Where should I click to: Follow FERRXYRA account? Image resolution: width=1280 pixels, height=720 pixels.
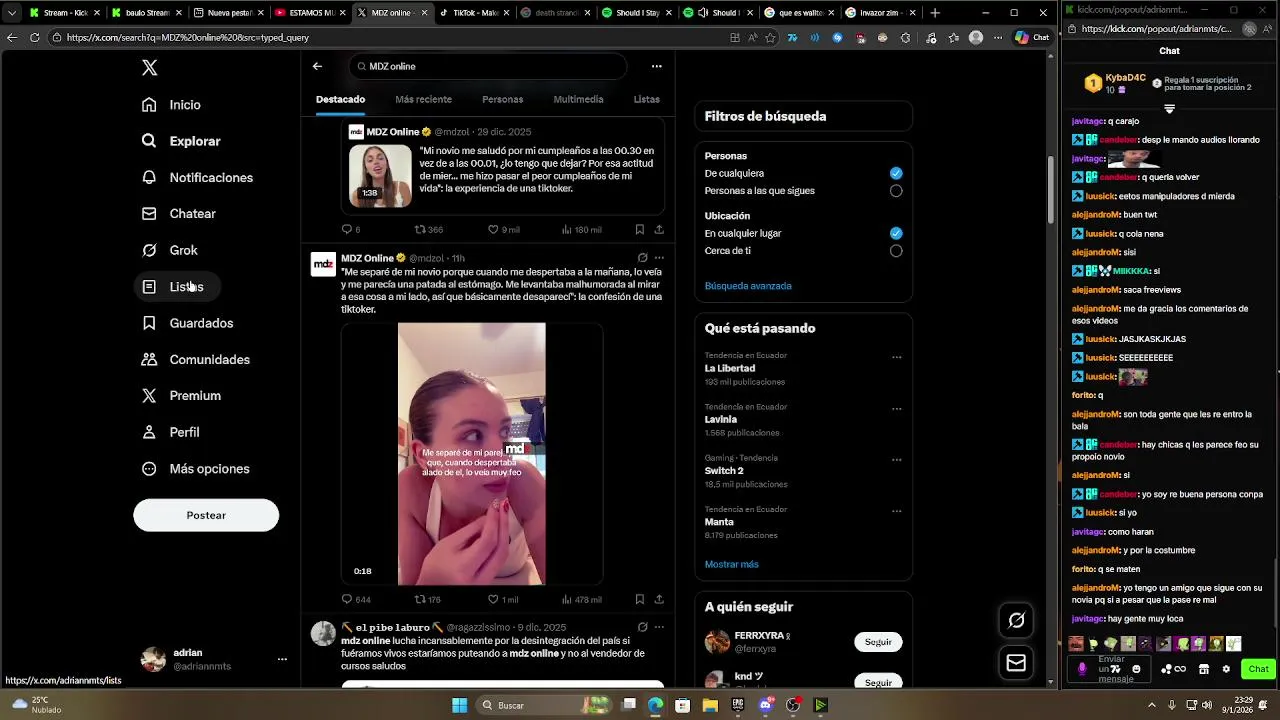(878, 642)
